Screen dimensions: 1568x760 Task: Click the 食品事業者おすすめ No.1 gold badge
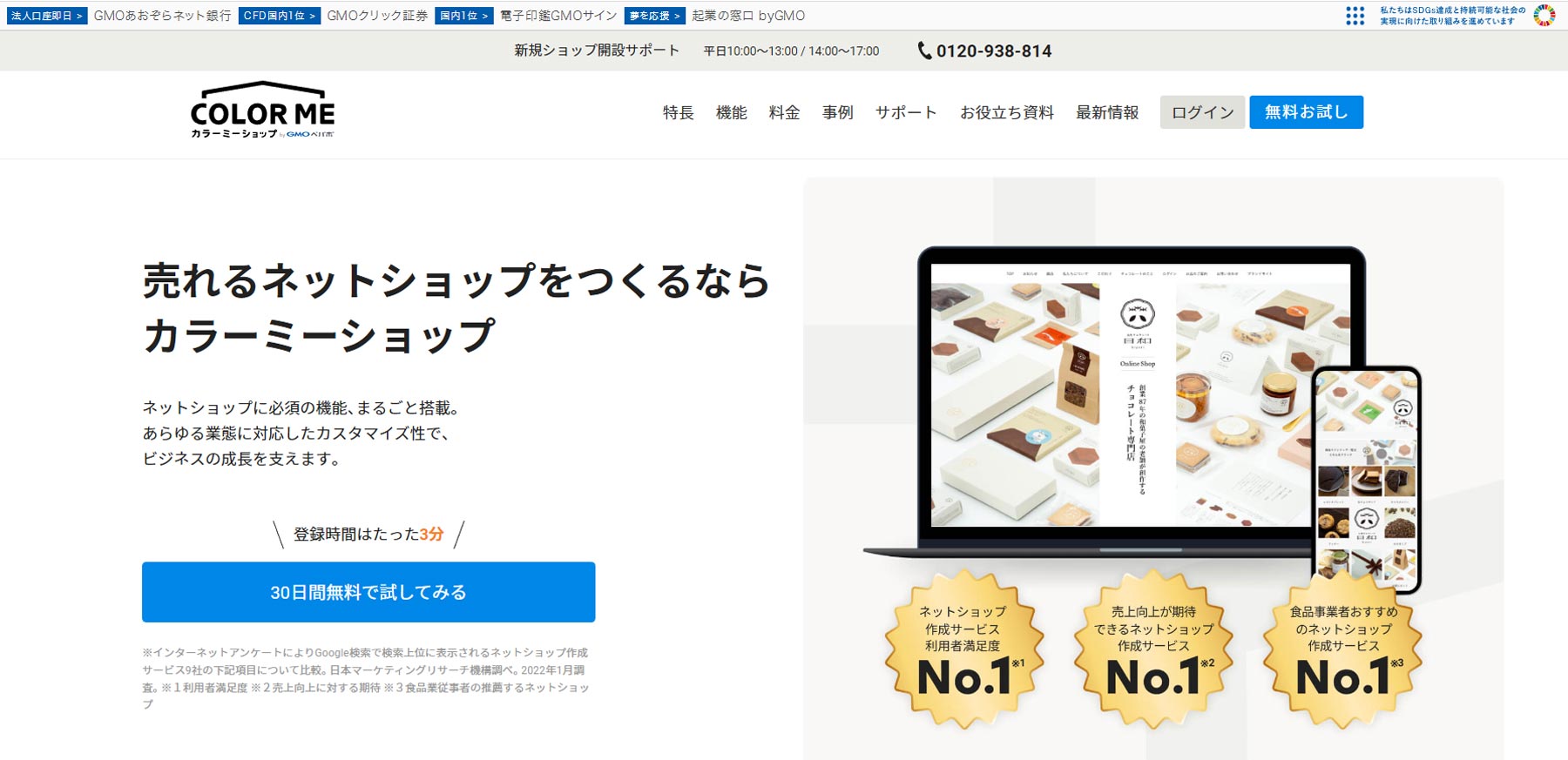click(x=1342, y=649)
